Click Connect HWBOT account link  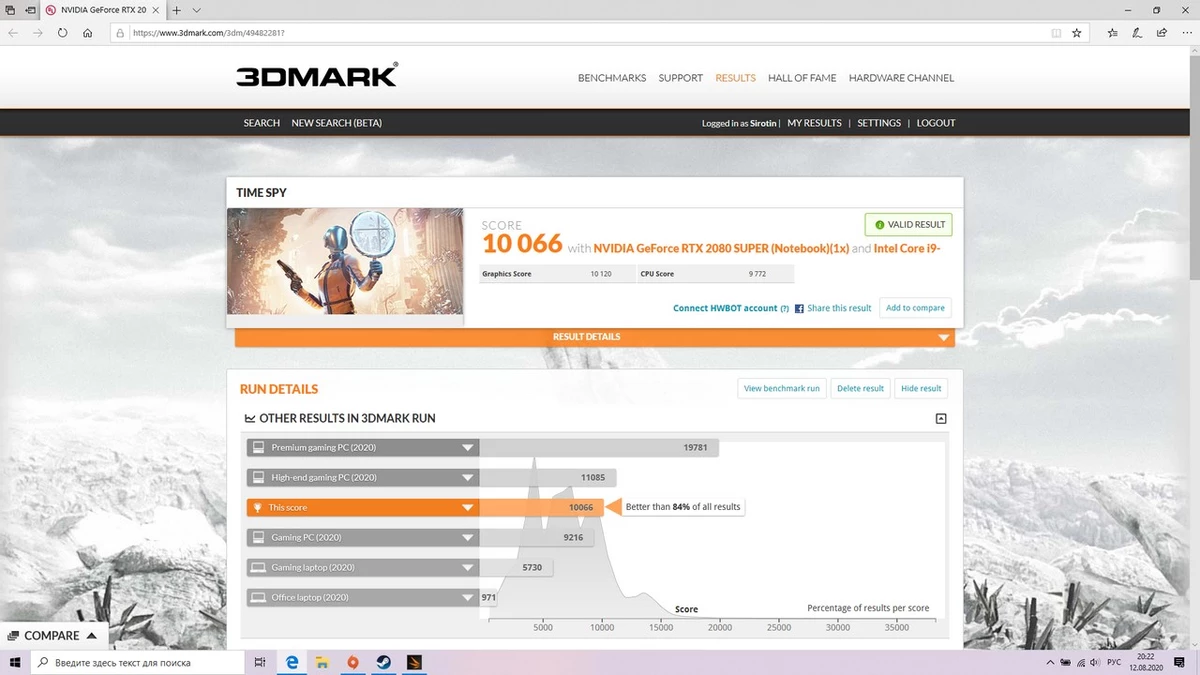(725, 308)
